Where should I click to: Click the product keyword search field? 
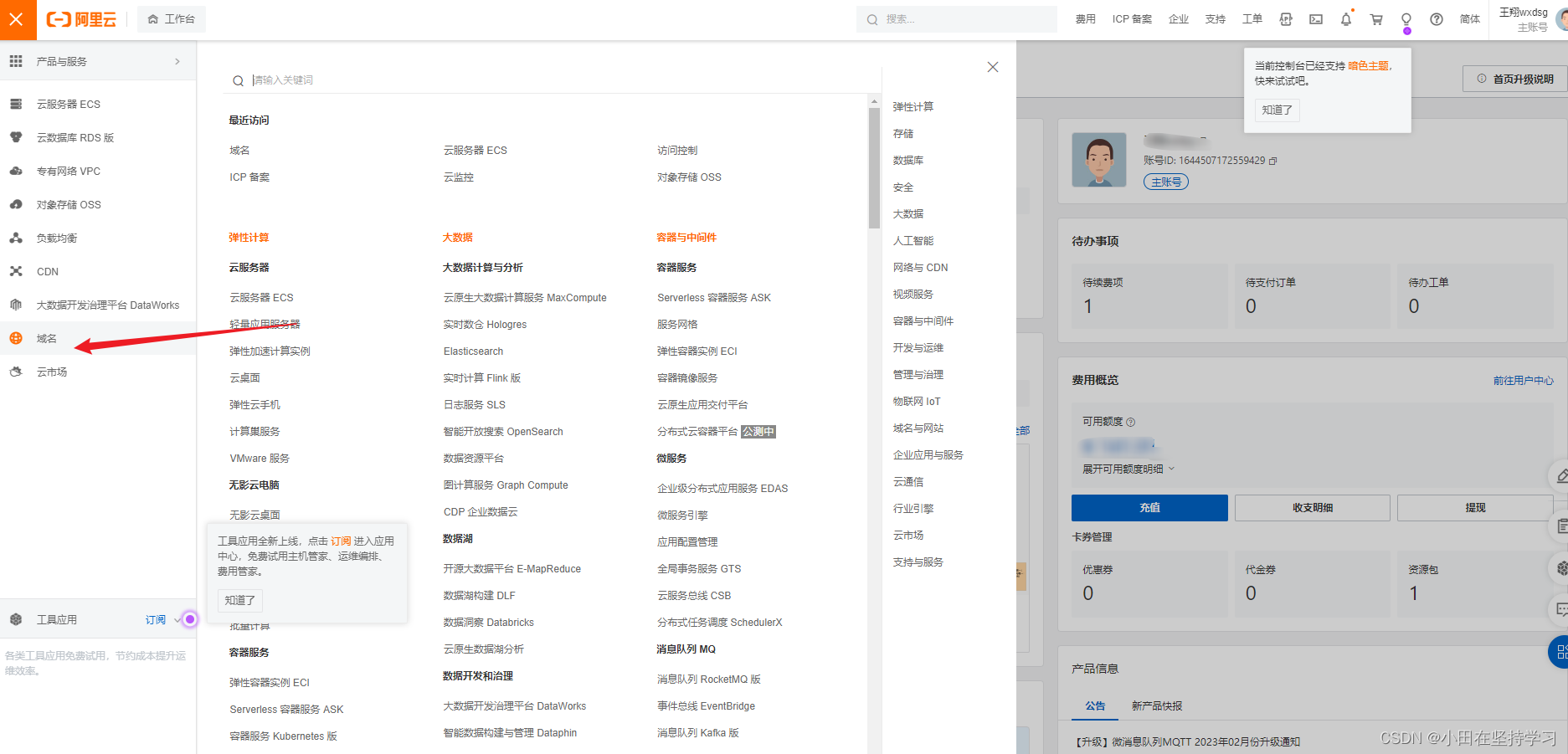[553, 80]
